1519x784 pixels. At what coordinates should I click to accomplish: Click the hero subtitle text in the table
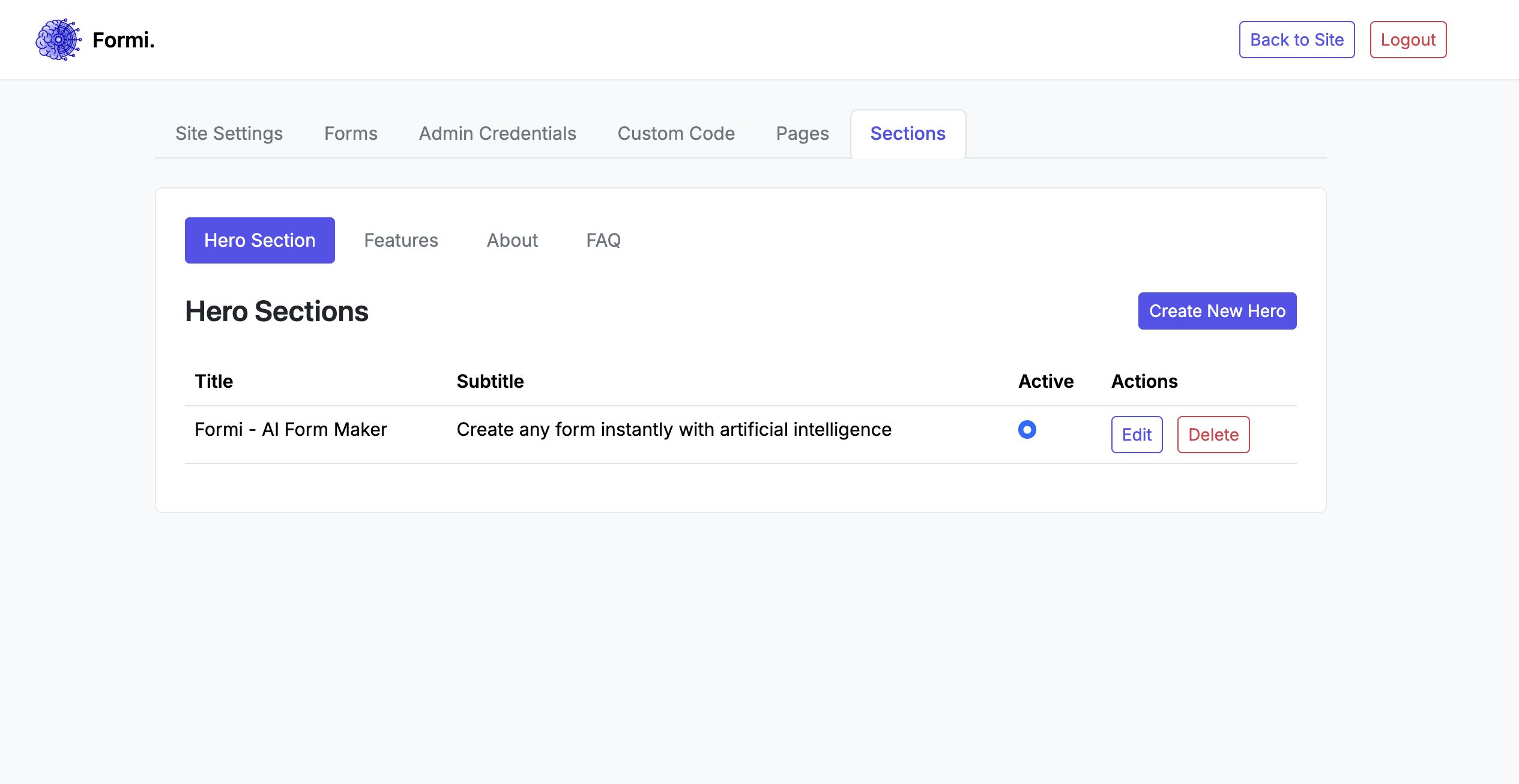674,430
